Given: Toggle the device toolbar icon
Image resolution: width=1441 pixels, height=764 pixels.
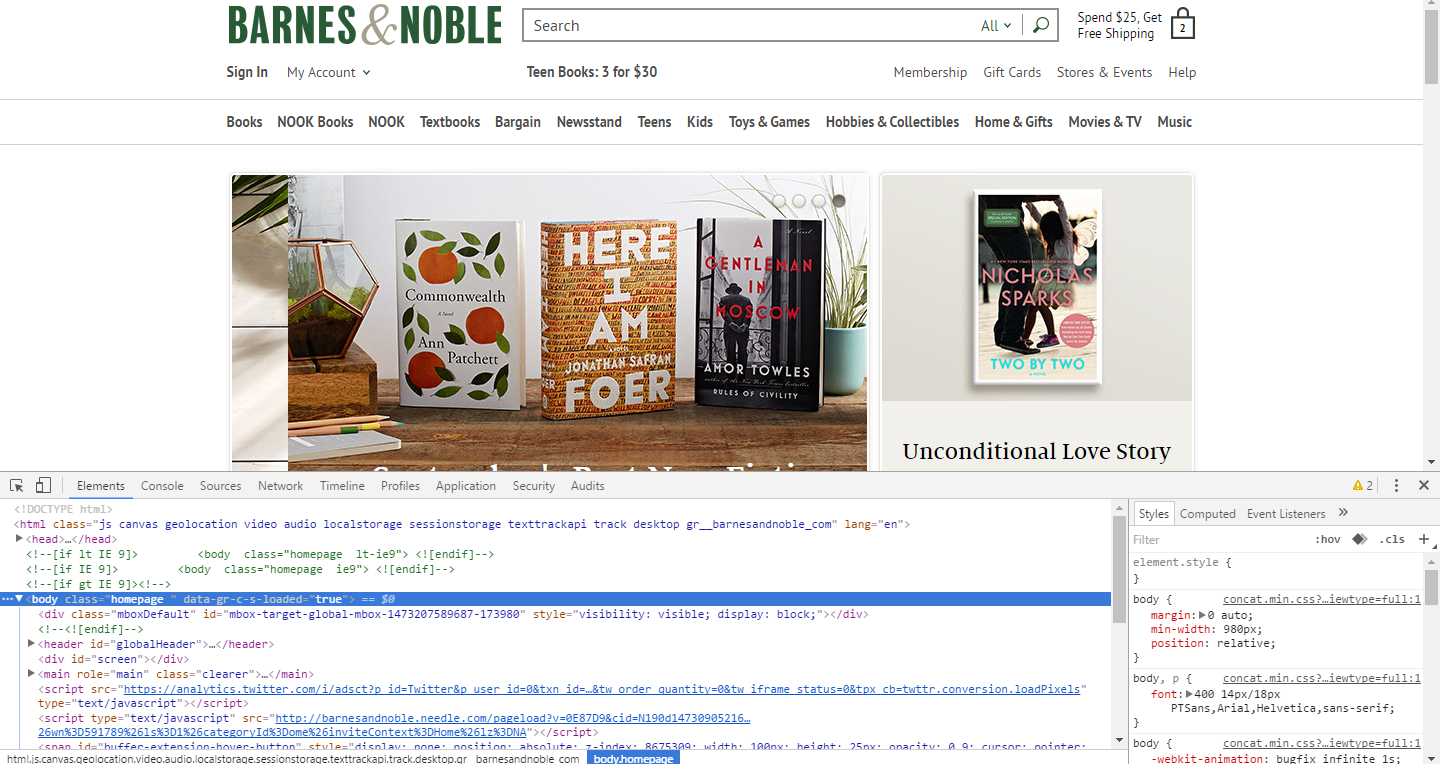Looking at the screenshot, I should [x=43, y=485].
